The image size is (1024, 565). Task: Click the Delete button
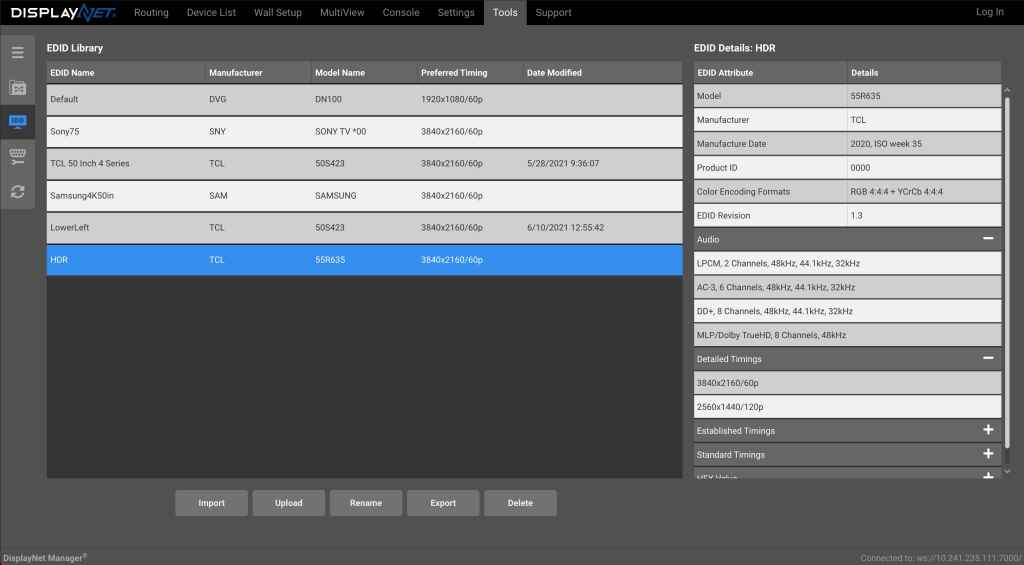pyautogui.click(x=520, y=503)
